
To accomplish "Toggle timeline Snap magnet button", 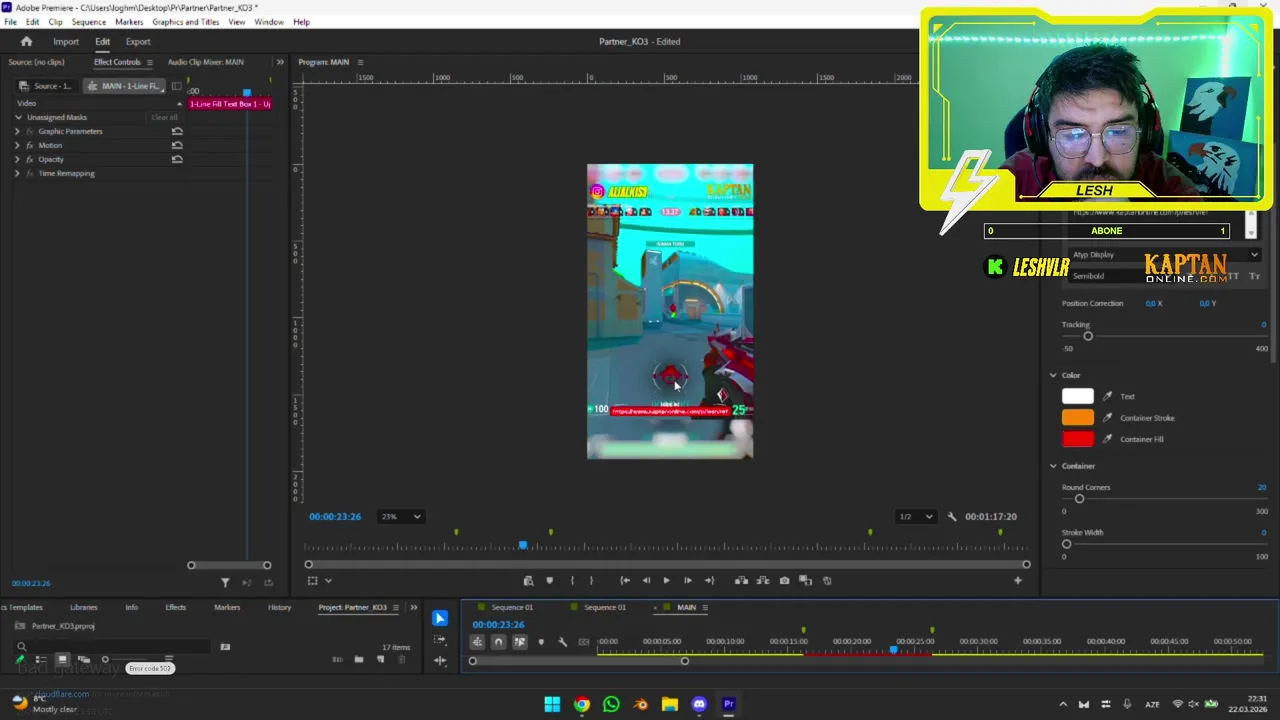I will (x=498, y=642).
